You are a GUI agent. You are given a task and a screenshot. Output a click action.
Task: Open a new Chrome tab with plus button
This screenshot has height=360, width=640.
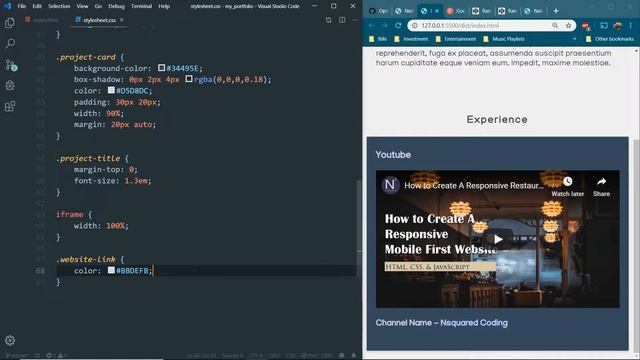pyautogui.click(x=556, y=11)
